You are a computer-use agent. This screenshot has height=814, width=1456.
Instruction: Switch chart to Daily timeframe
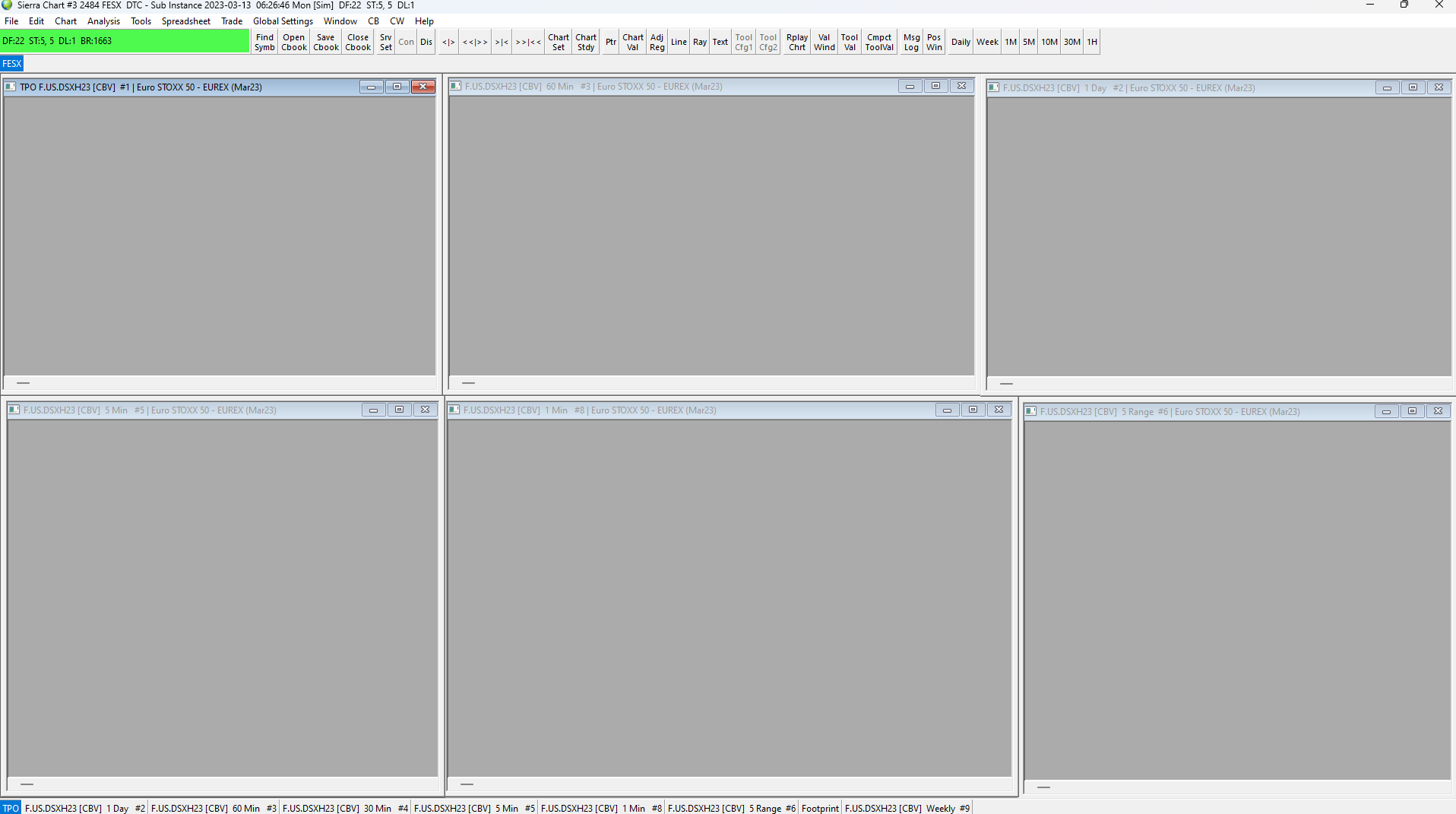coord(961,42)
